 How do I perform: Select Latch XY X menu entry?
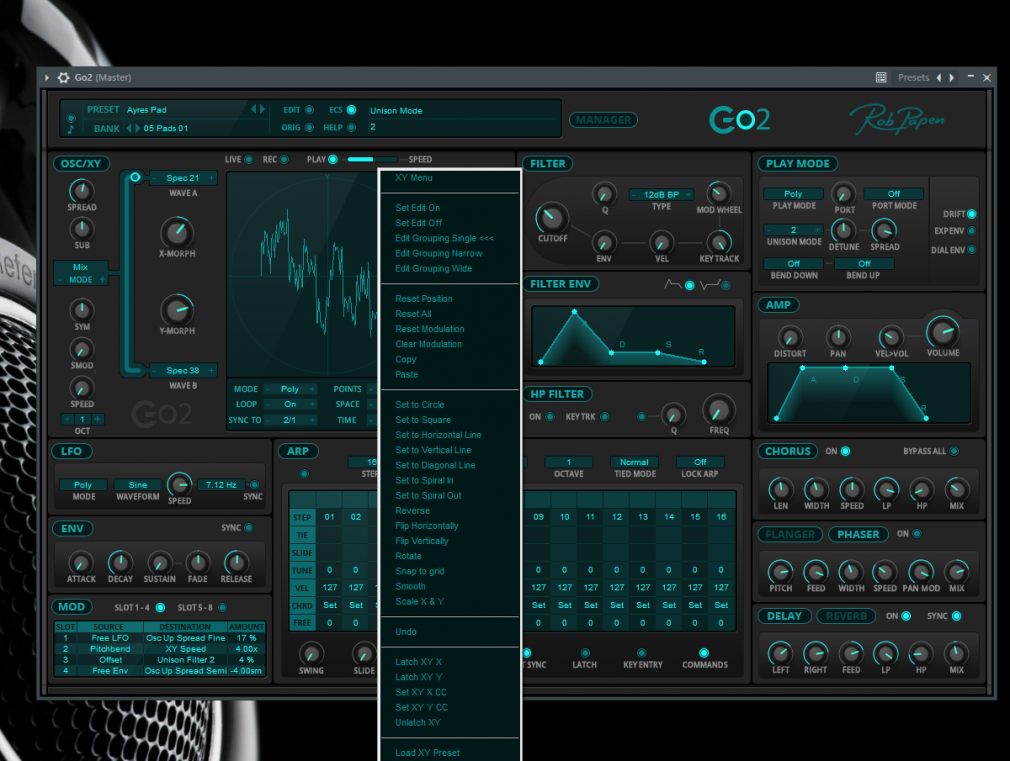point(419,662)
